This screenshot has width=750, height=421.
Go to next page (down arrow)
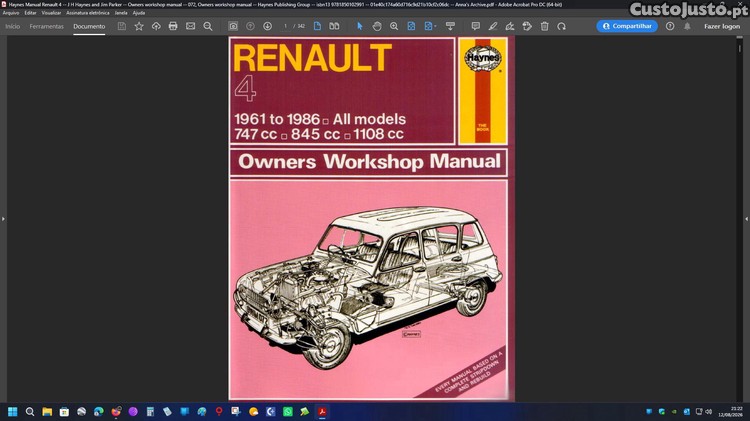pos(267,26)
